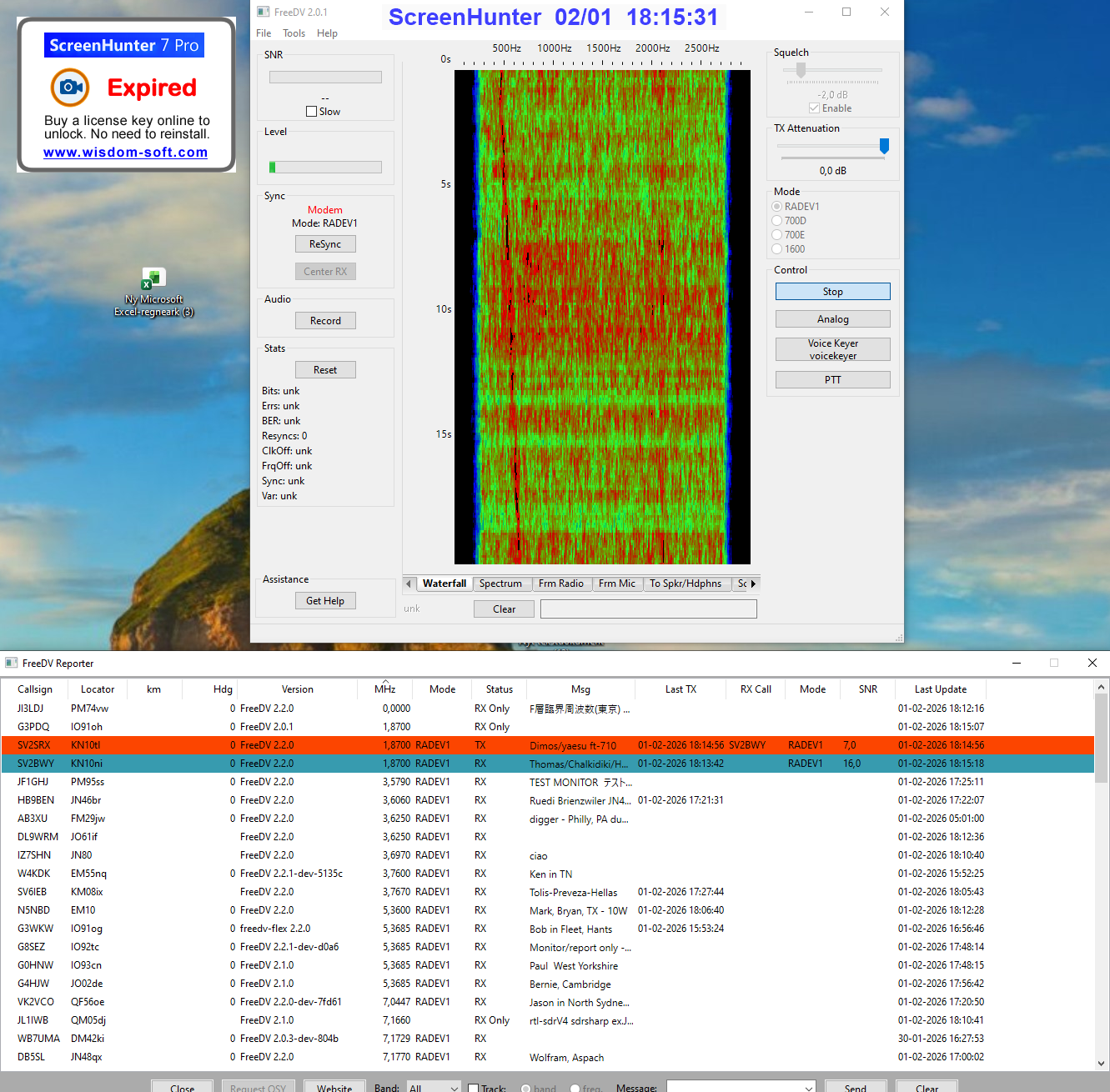Sort by the MHz column header
Viewport: 1110px width, 1092px height.
(385, 689)
